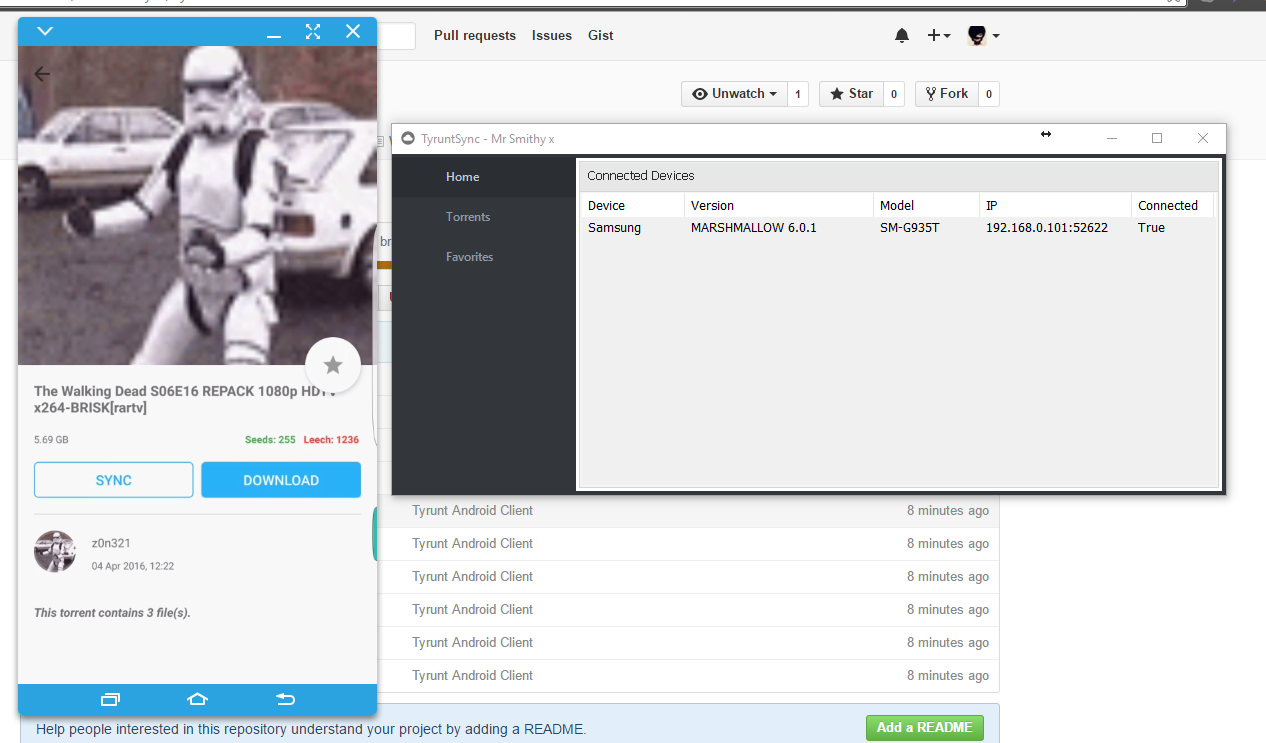Open the forks count next to Fork
Screen dimensions: 1266x743
988,94
